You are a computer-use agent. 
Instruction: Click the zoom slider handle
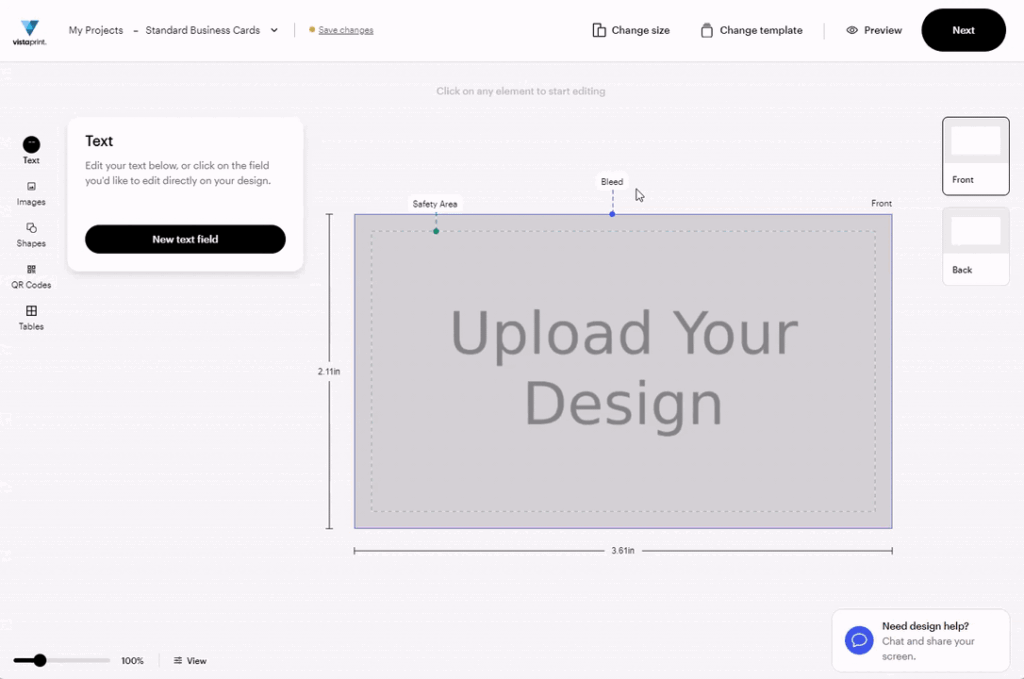pos(40,661)
